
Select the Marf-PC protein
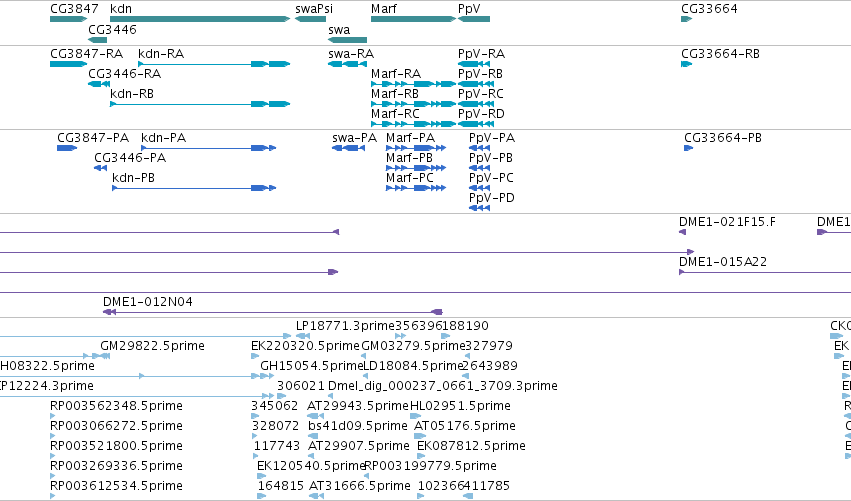point(410,178)
